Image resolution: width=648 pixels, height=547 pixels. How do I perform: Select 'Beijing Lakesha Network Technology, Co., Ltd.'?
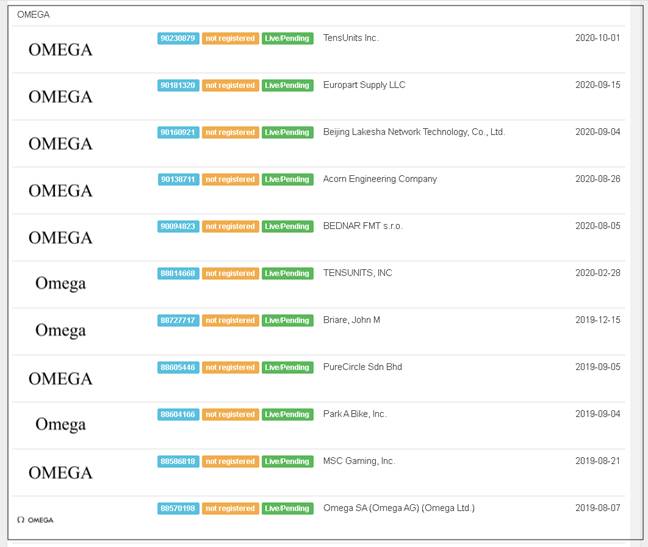414,132
